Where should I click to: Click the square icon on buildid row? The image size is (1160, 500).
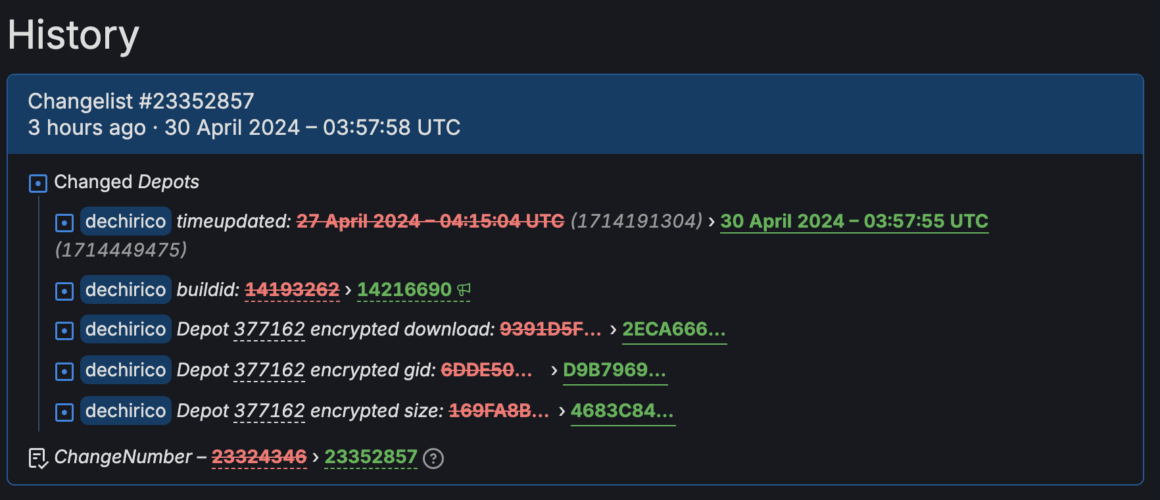coord(64,291)
